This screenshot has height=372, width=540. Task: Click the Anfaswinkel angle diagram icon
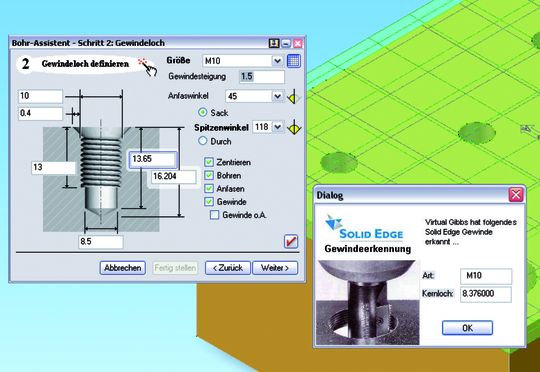click(293, 96)
